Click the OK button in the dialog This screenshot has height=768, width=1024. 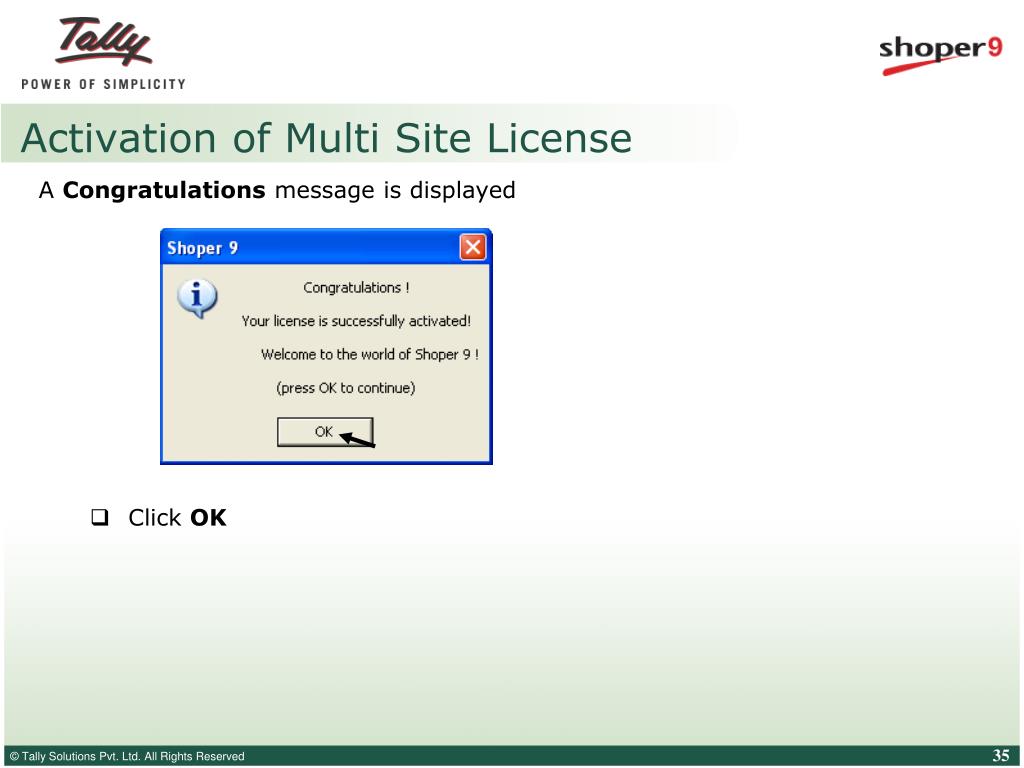[325, 432]
